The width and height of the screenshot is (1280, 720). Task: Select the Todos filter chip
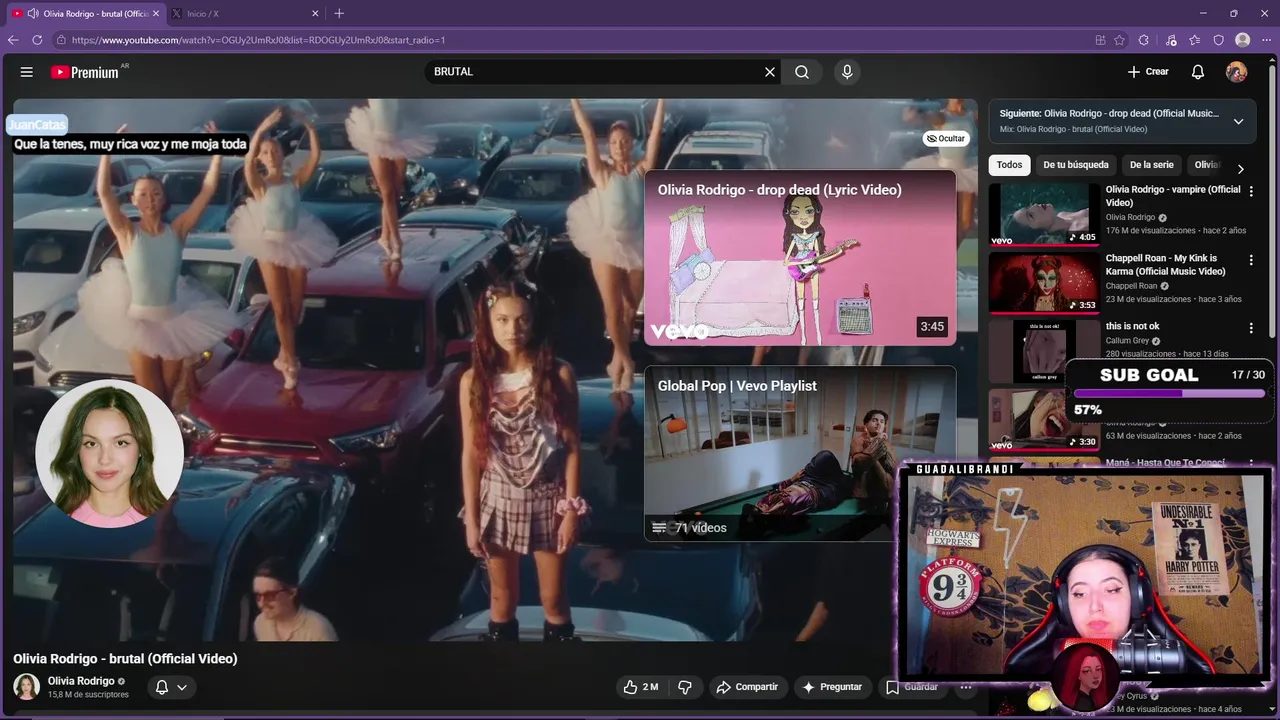tap(1010, 165)
